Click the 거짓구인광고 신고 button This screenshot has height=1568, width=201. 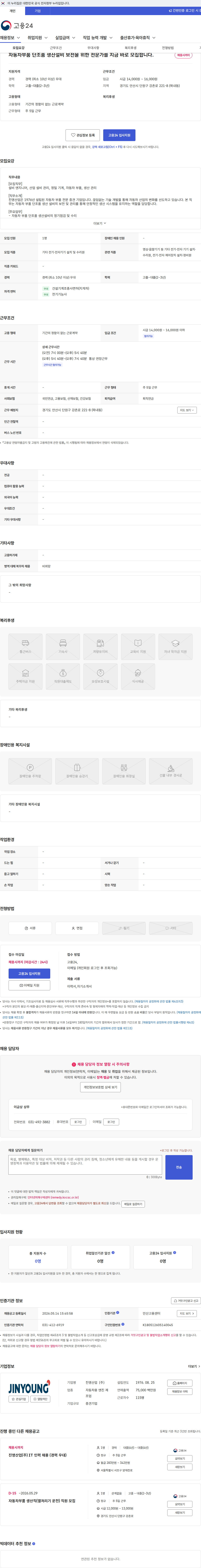(186, 1301)
